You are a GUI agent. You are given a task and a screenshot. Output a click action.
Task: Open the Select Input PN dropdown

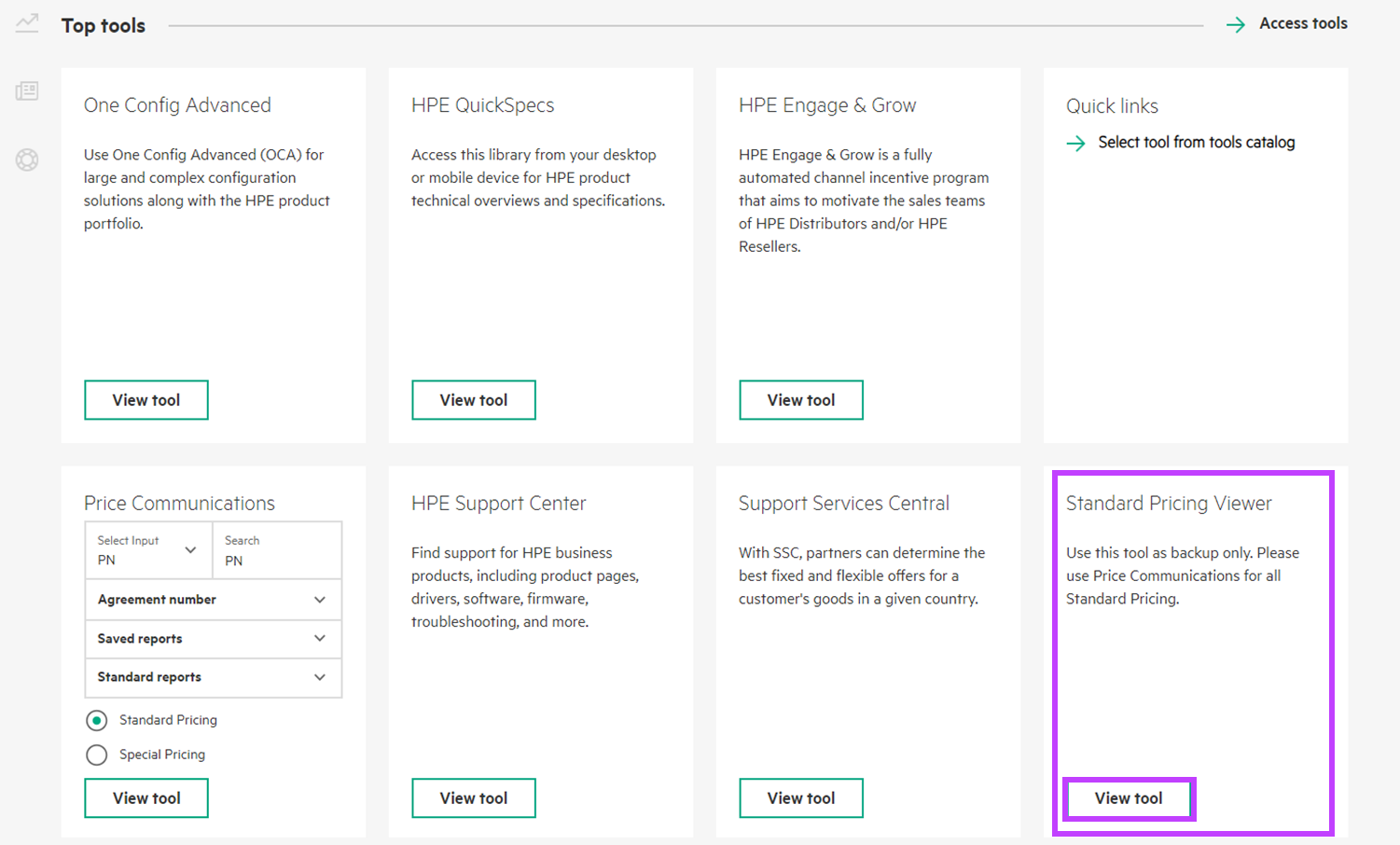[x=148, y=550]
